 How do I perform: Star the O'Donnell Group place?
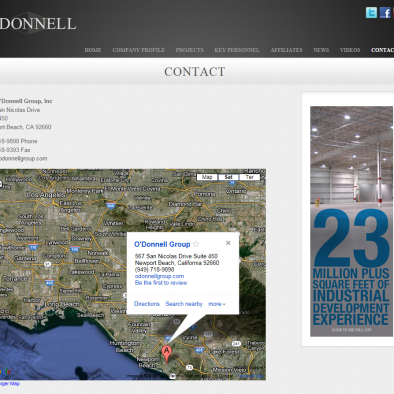tap(196, 244)
